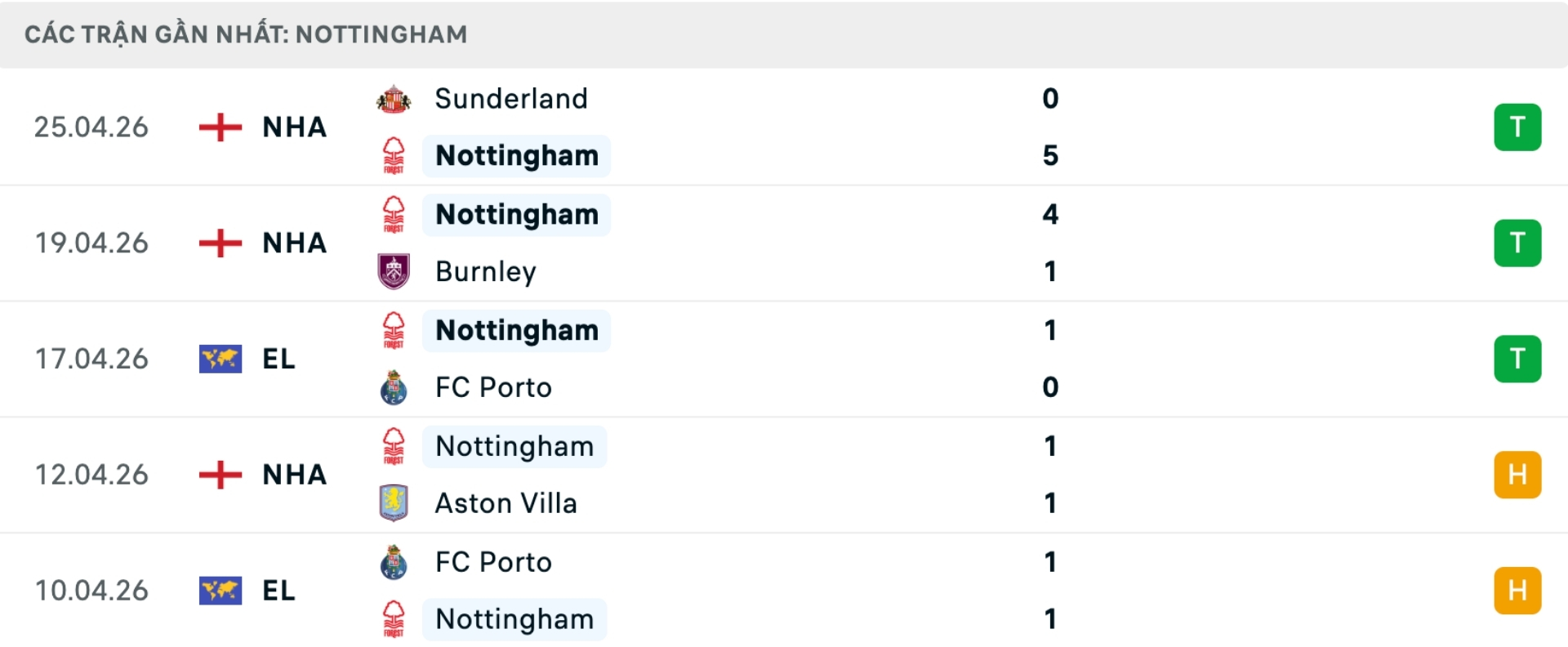Click the Aston Villa club crest icon
This screenshot has height=647, width=1568.
pos(394,503)
